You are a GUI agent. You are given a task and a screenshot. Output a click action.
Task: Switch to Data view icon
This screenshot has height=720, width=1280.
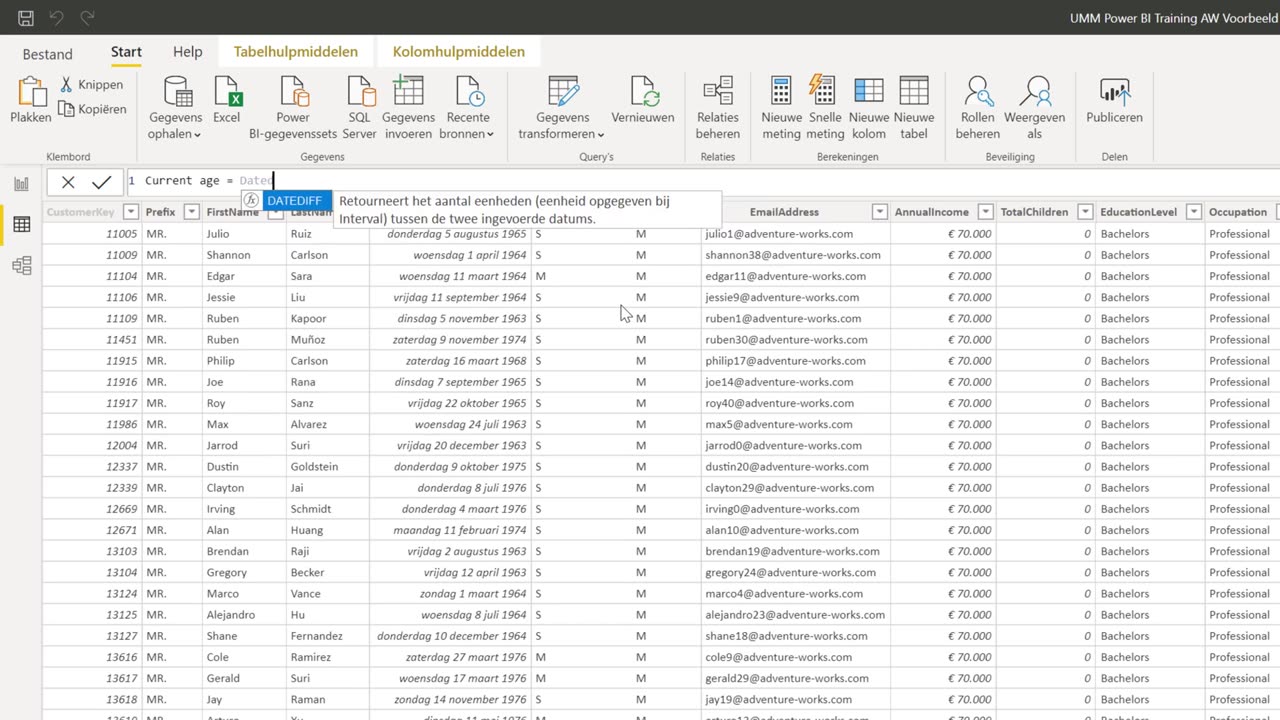click(21, 225)
